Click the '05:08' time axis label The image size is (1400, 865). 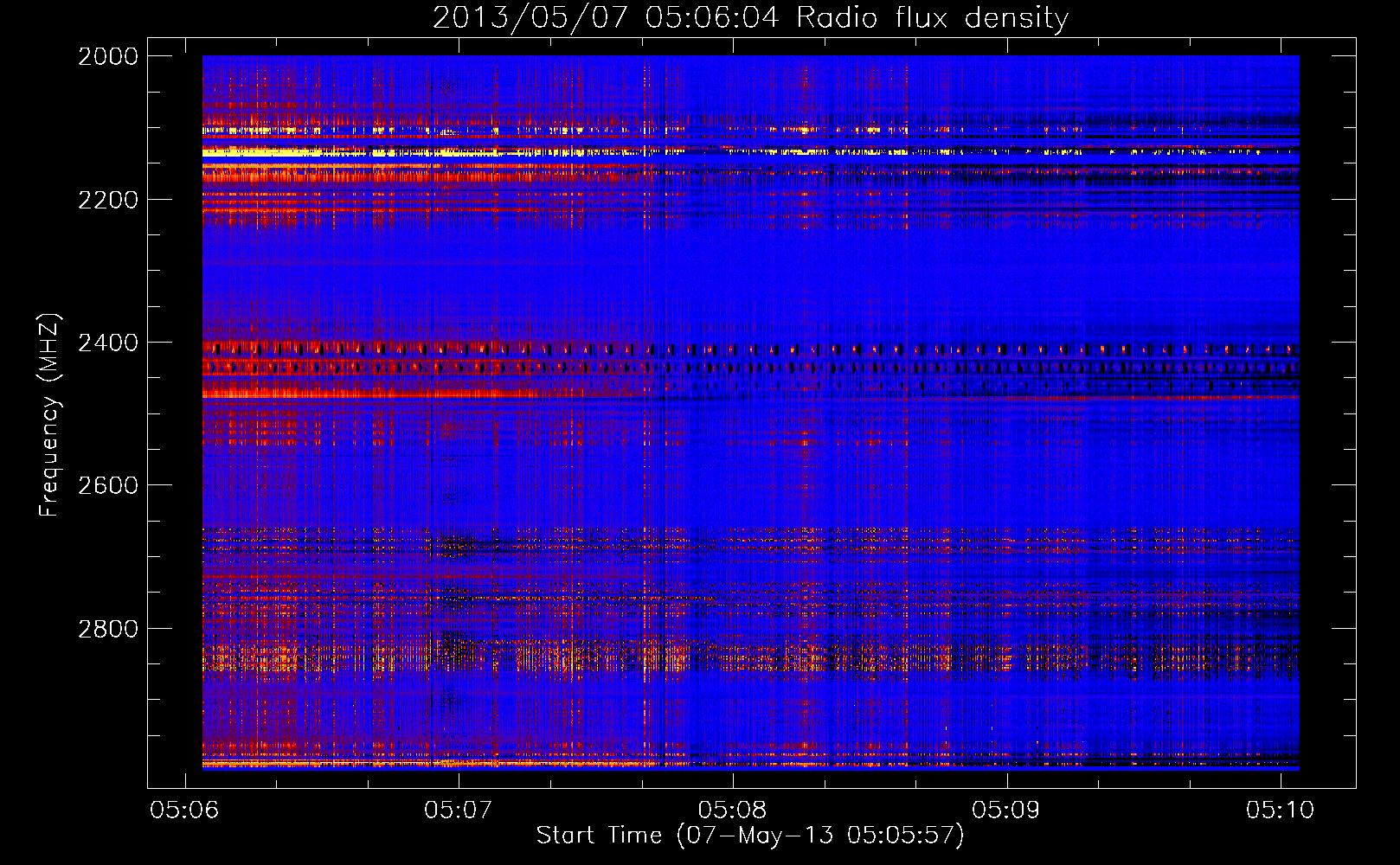click(x=732, y=810)
